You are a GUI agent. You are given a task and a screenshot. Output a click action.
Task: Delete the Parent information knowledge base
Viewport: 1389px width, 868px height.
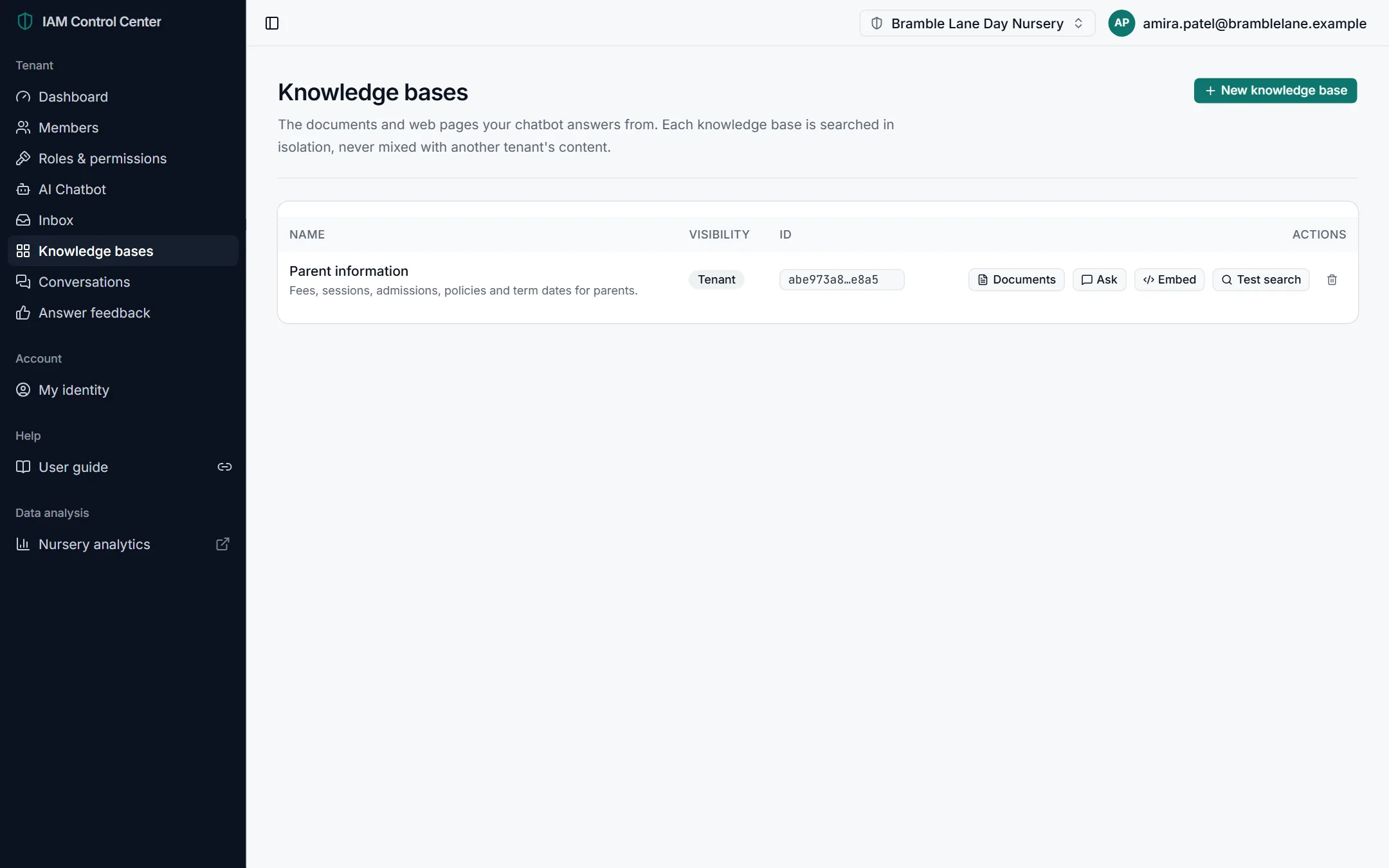tap(1332, 280)
